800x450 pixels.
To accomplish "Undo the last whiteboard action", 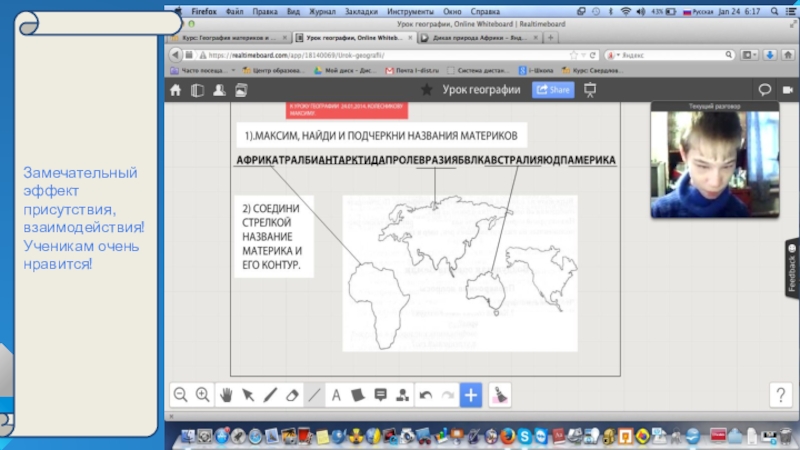I will [x=425, y=395].
